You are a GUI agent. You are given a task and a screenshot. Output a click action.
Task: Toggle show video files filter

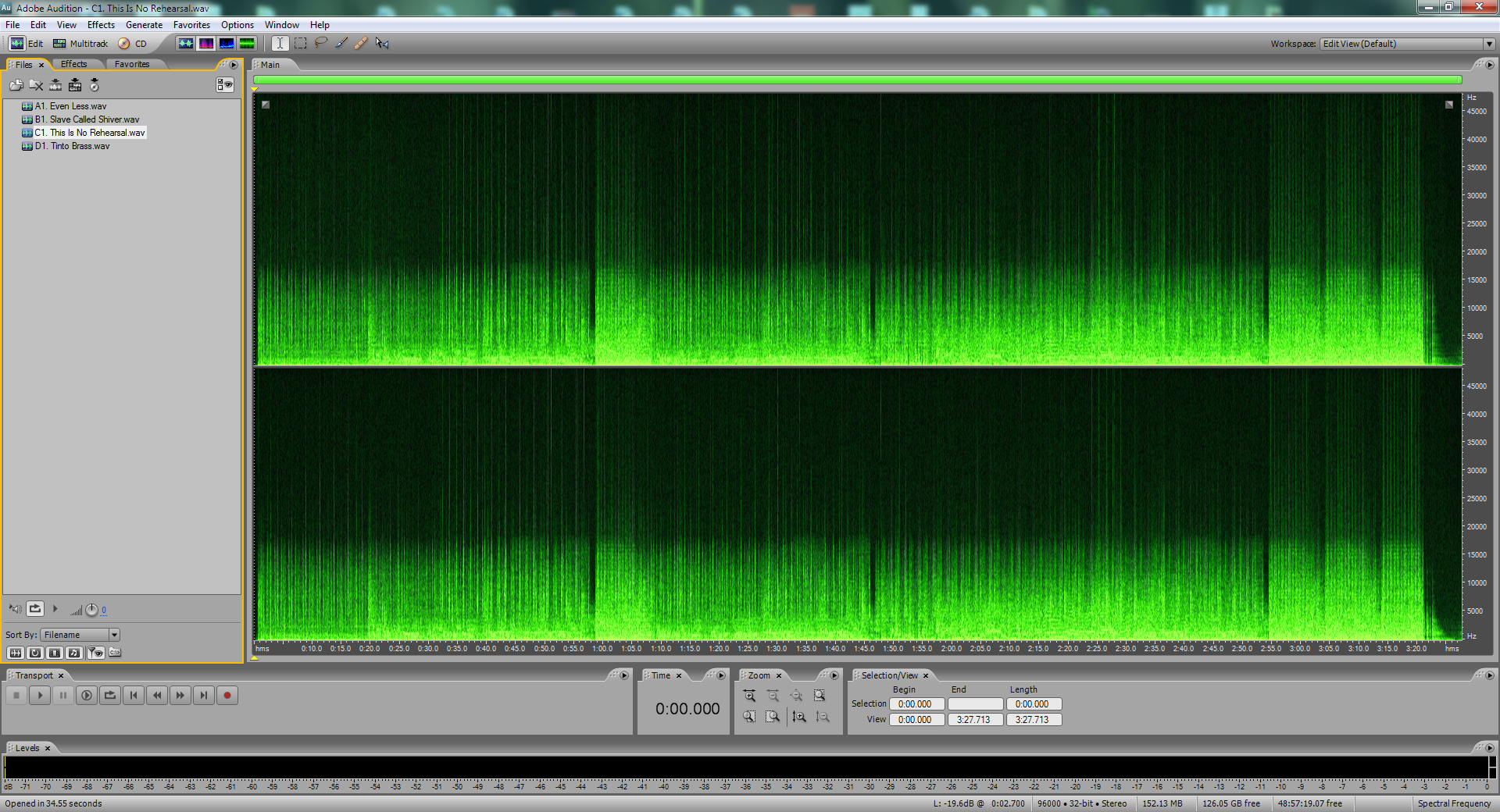[x=55, y=653]
